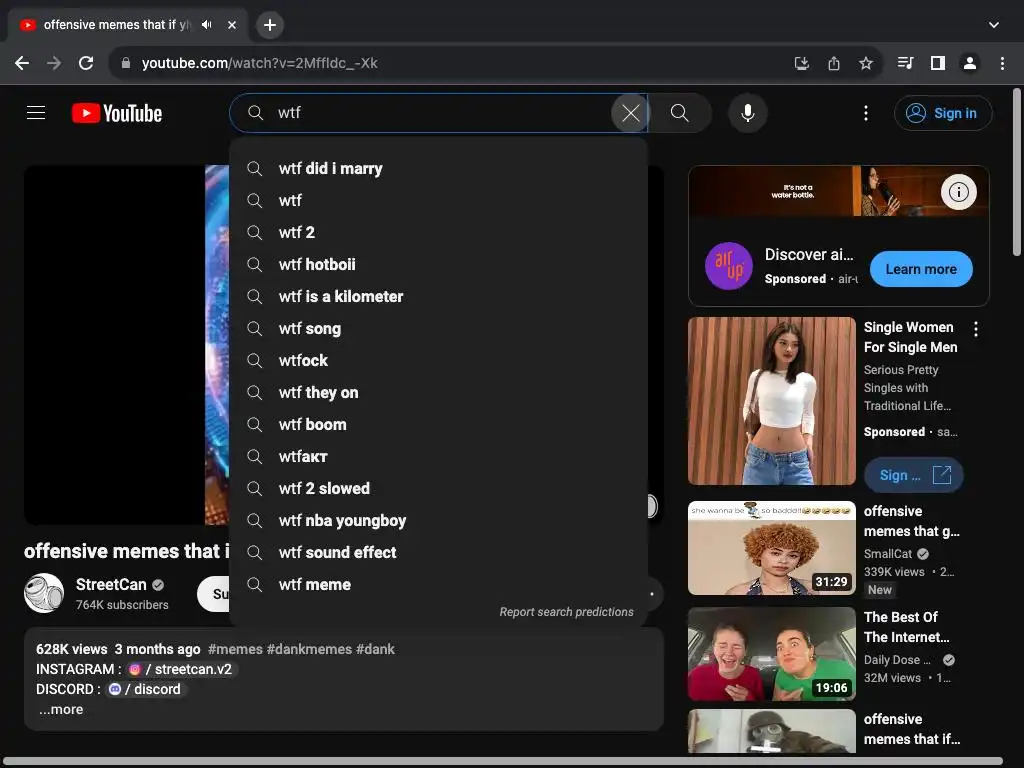This screenshot has height=768, width=1024.
Task: Open the discord link in description
Action: coord(145,689)
